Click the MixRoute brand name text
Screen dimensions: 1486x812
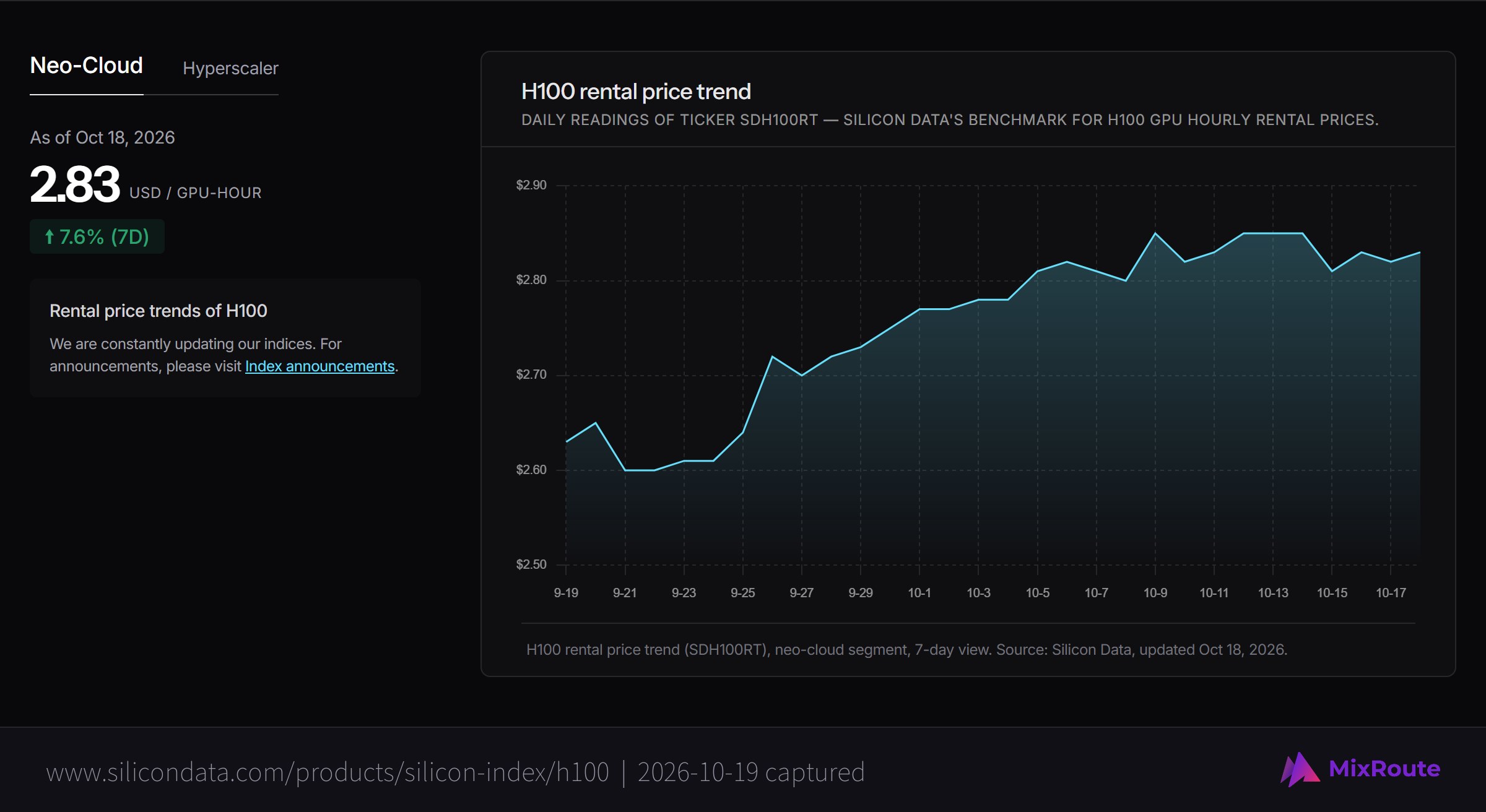(1384, 769)
